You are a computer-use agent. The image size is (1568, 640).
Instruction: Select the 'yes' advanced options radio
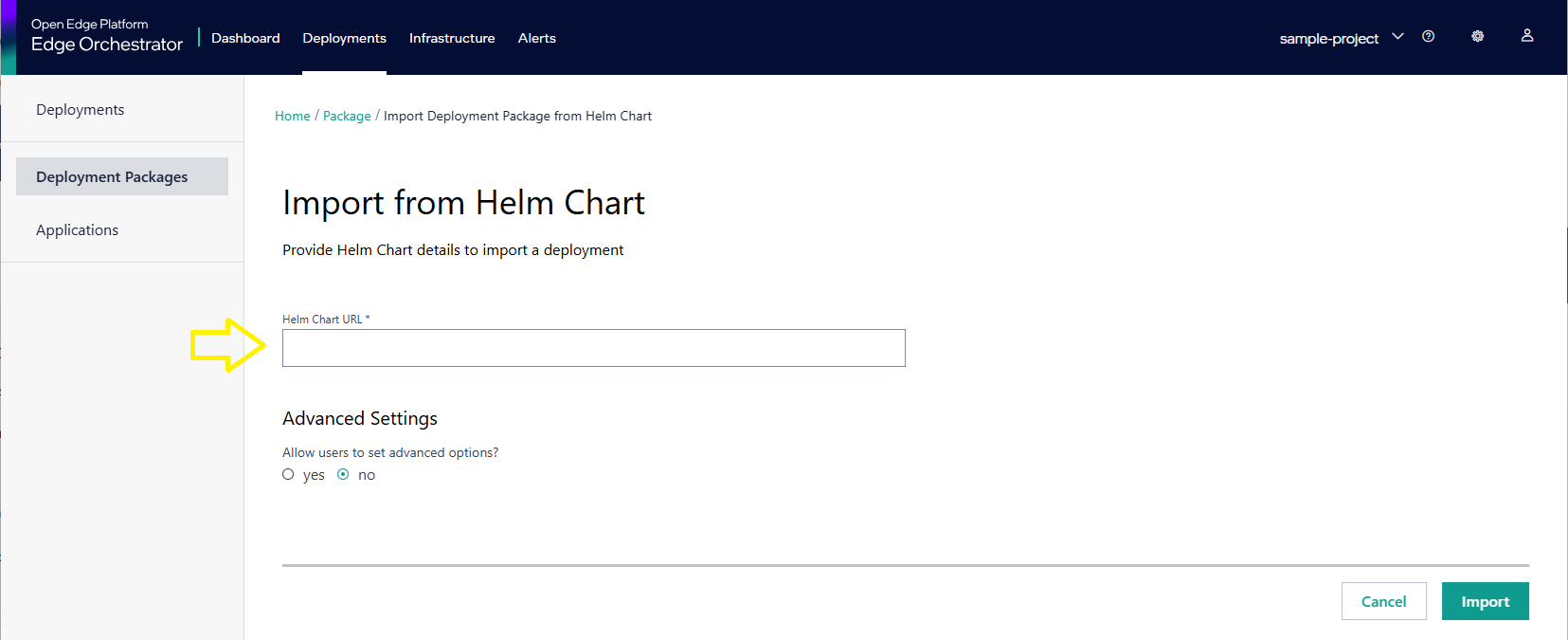[288, 475]
